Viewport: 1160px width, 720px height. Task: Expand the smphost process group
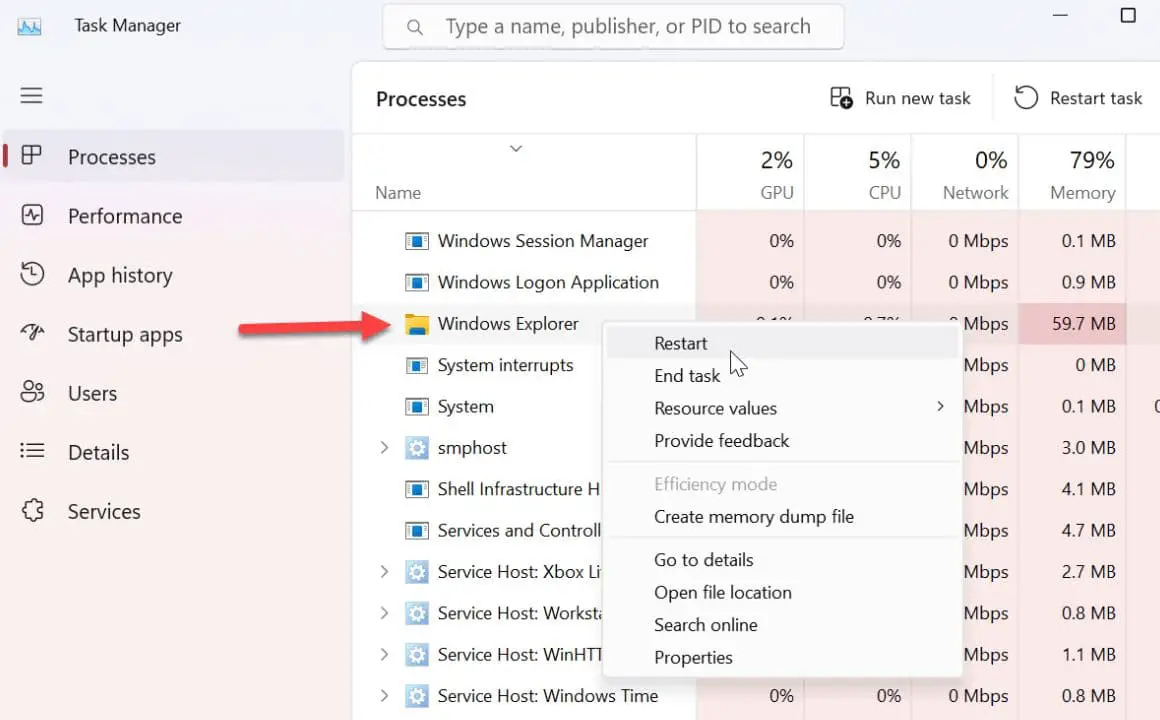[x=384, y=448]
